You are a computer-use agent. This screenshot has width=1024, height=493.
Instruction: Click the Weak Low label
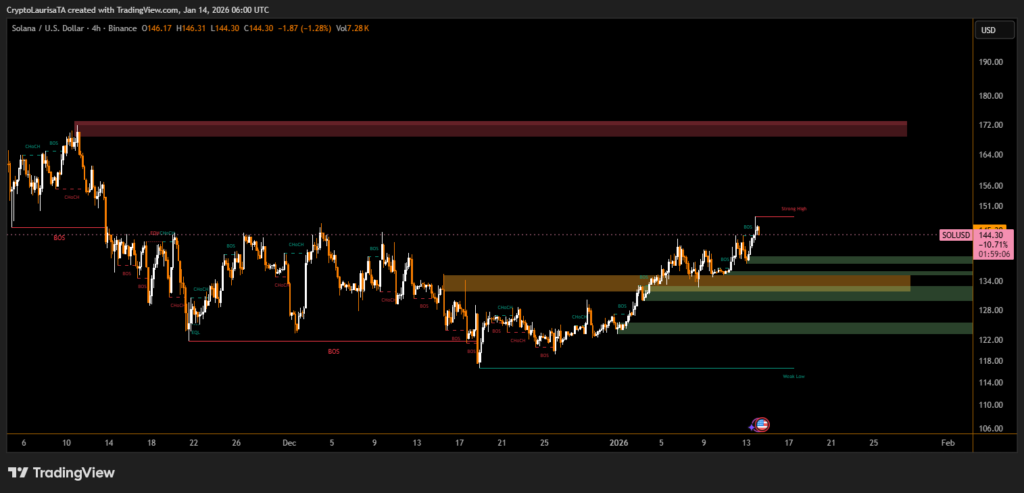point(794,376)
